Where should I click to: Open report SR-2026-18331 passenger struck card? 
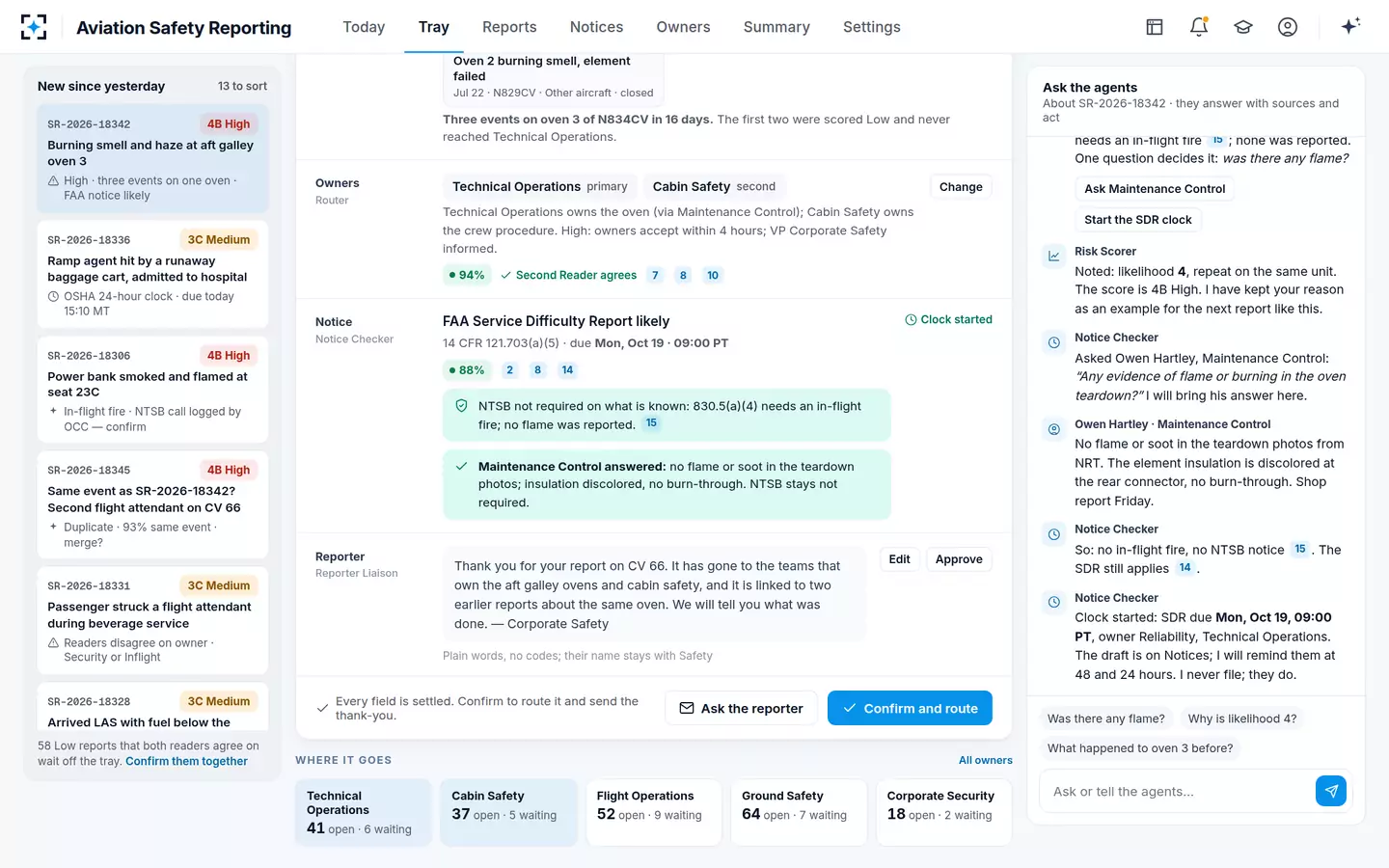point(152,622)
